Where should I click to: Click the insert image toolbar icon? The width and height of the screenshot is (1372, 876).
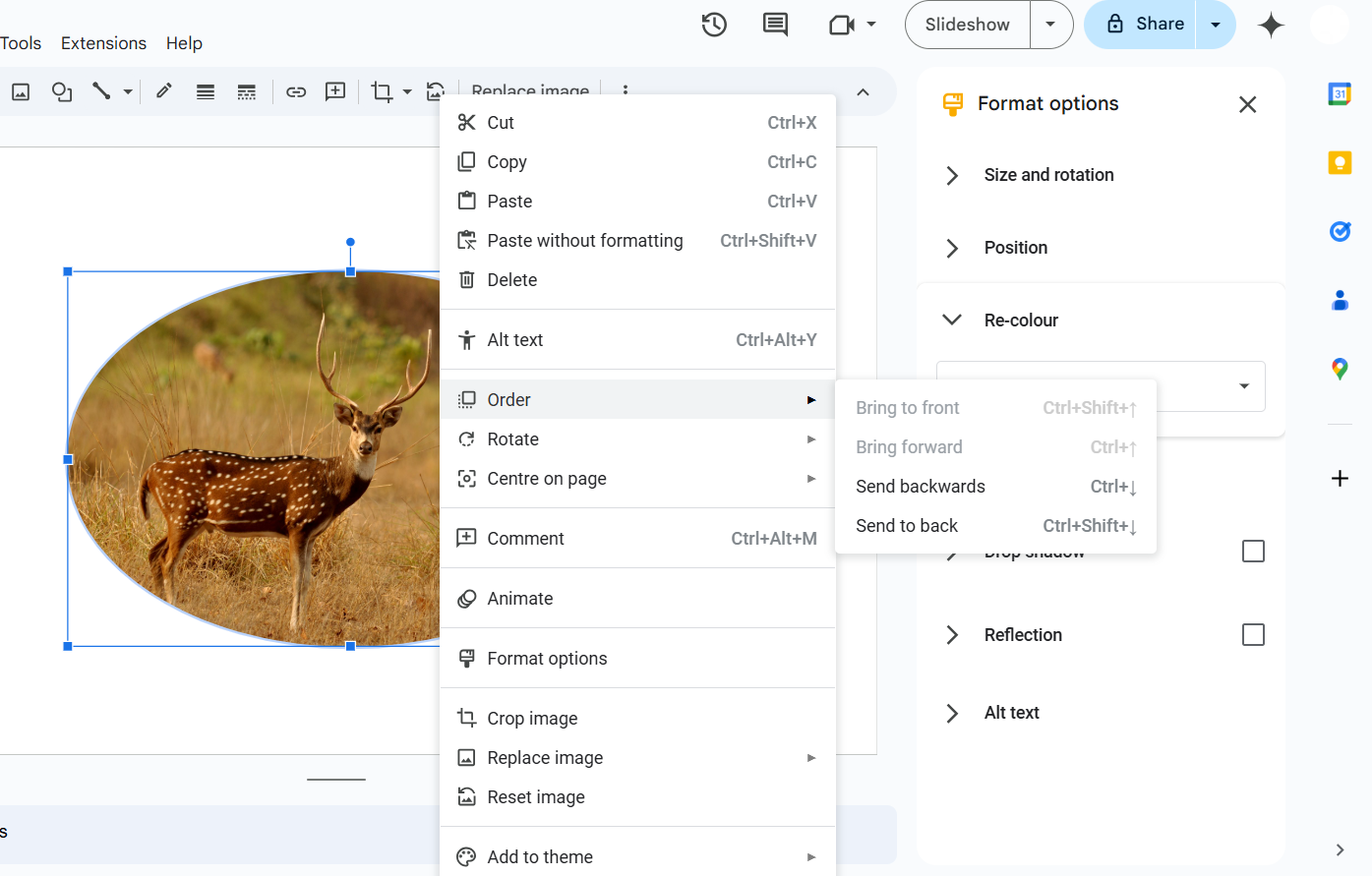[x=21, y=91]
